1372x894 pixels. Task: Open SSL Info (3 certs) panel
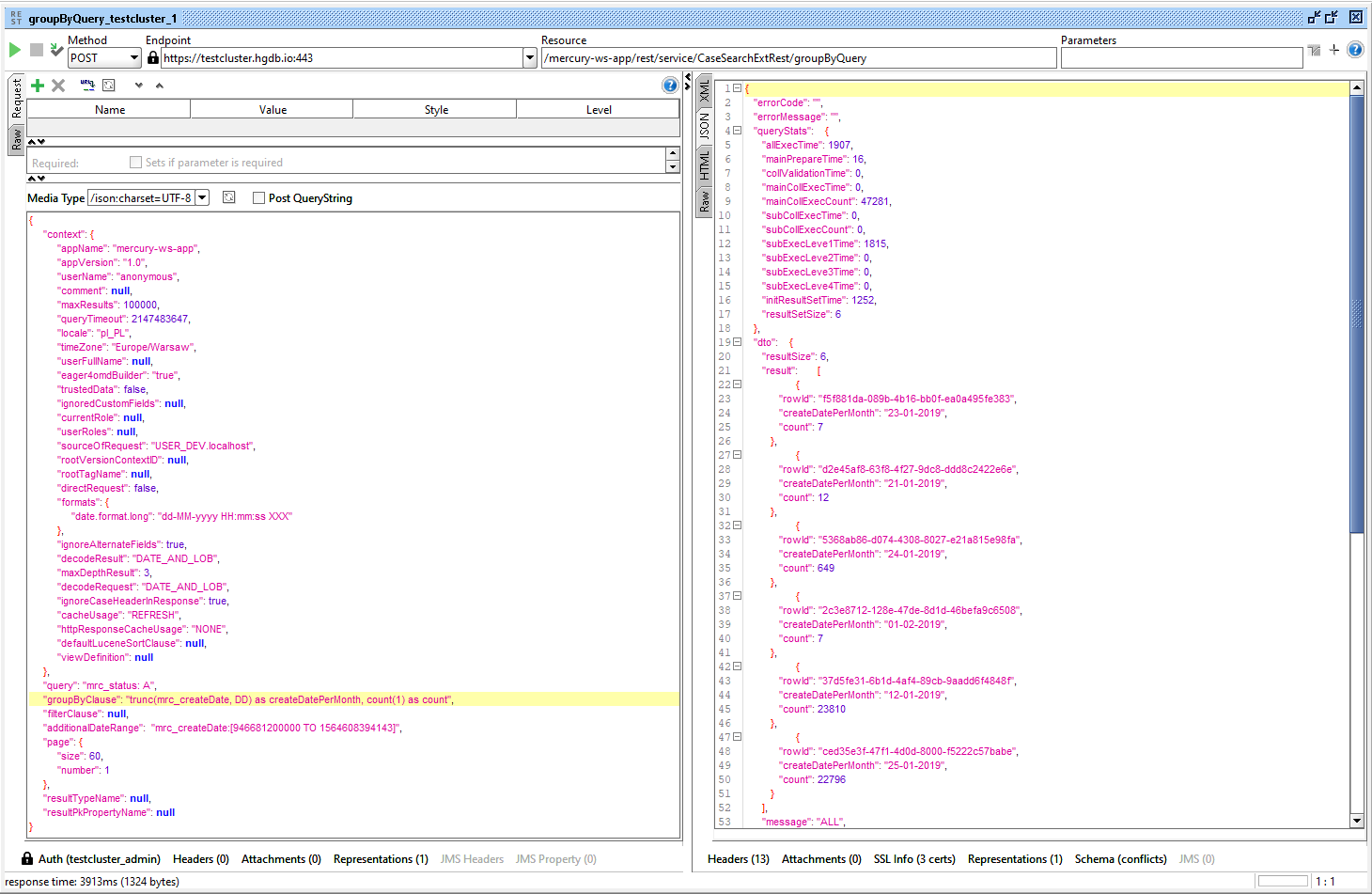(914, 859)
